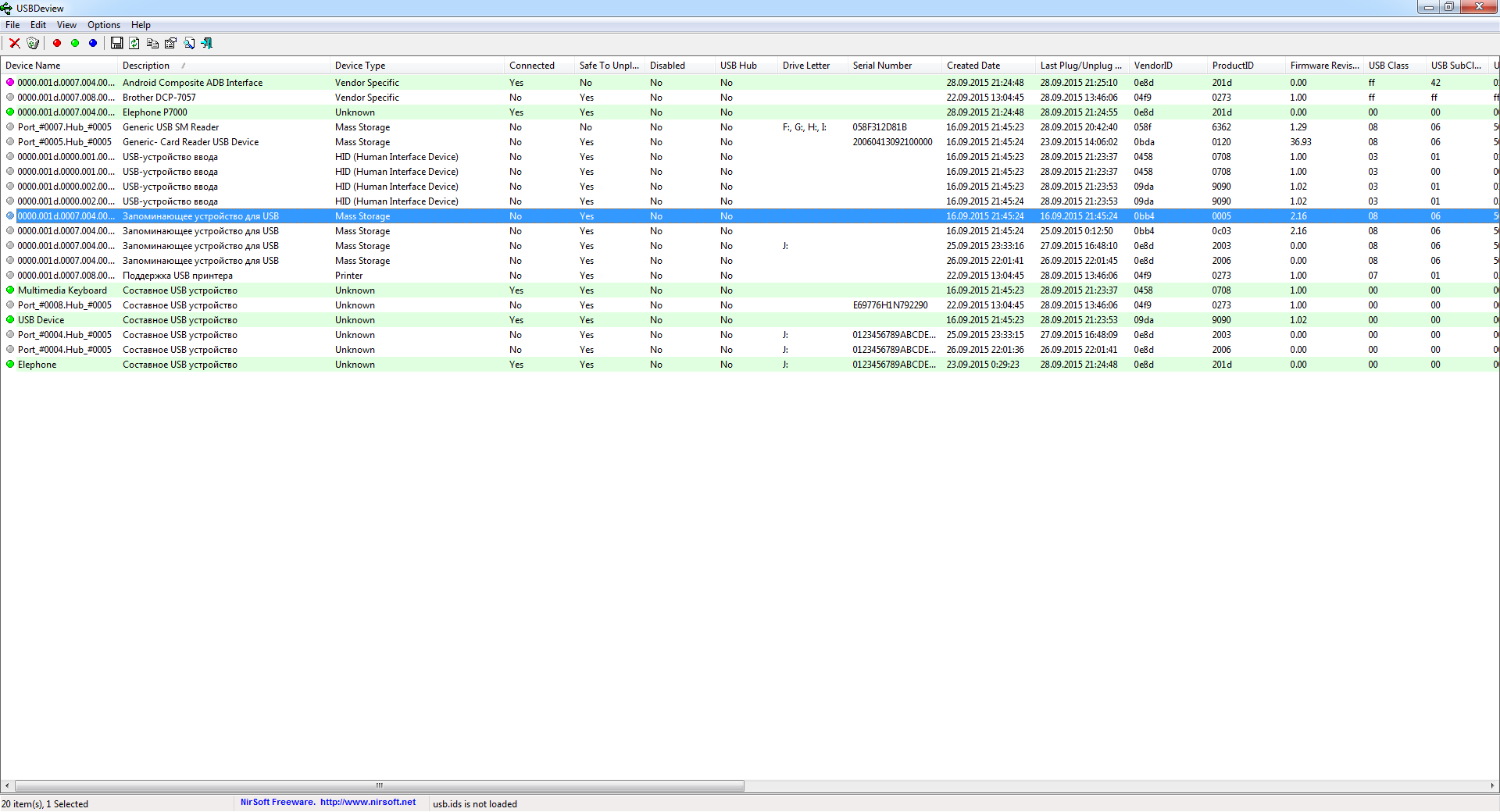Viewport: 1500px width, 812px height.
Task: Sort by the Connected column header
Action: point(531,66)
